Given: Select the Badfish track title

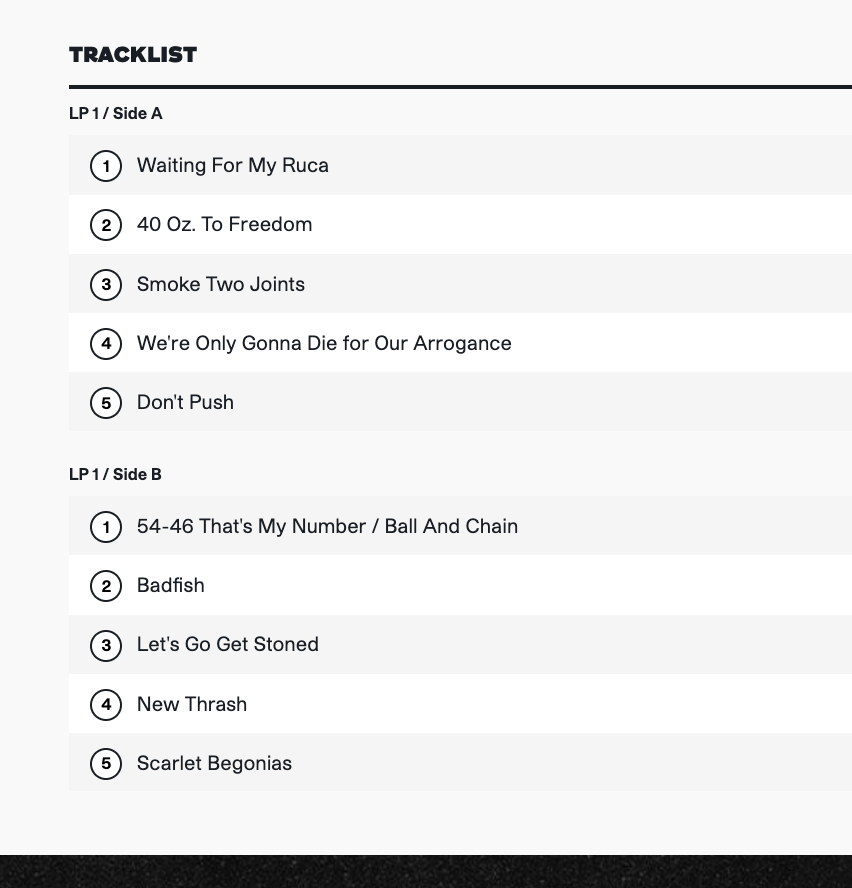Looking at the screenshot, I should pyautogui.click(x=171, y=585).
